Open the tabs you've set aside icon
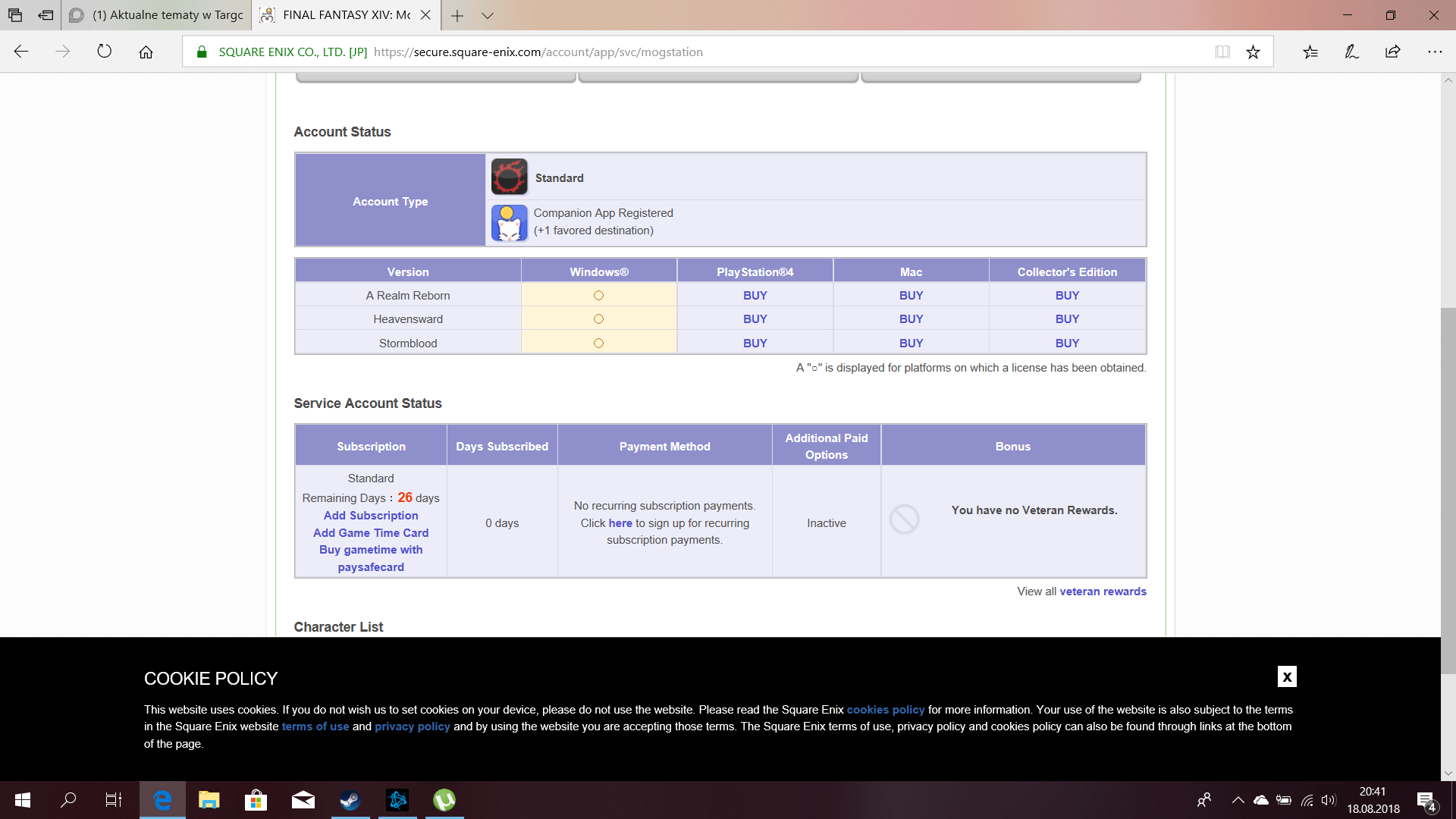The height and width of the screenshot is (819, 1456). click(x=15, y=14)
